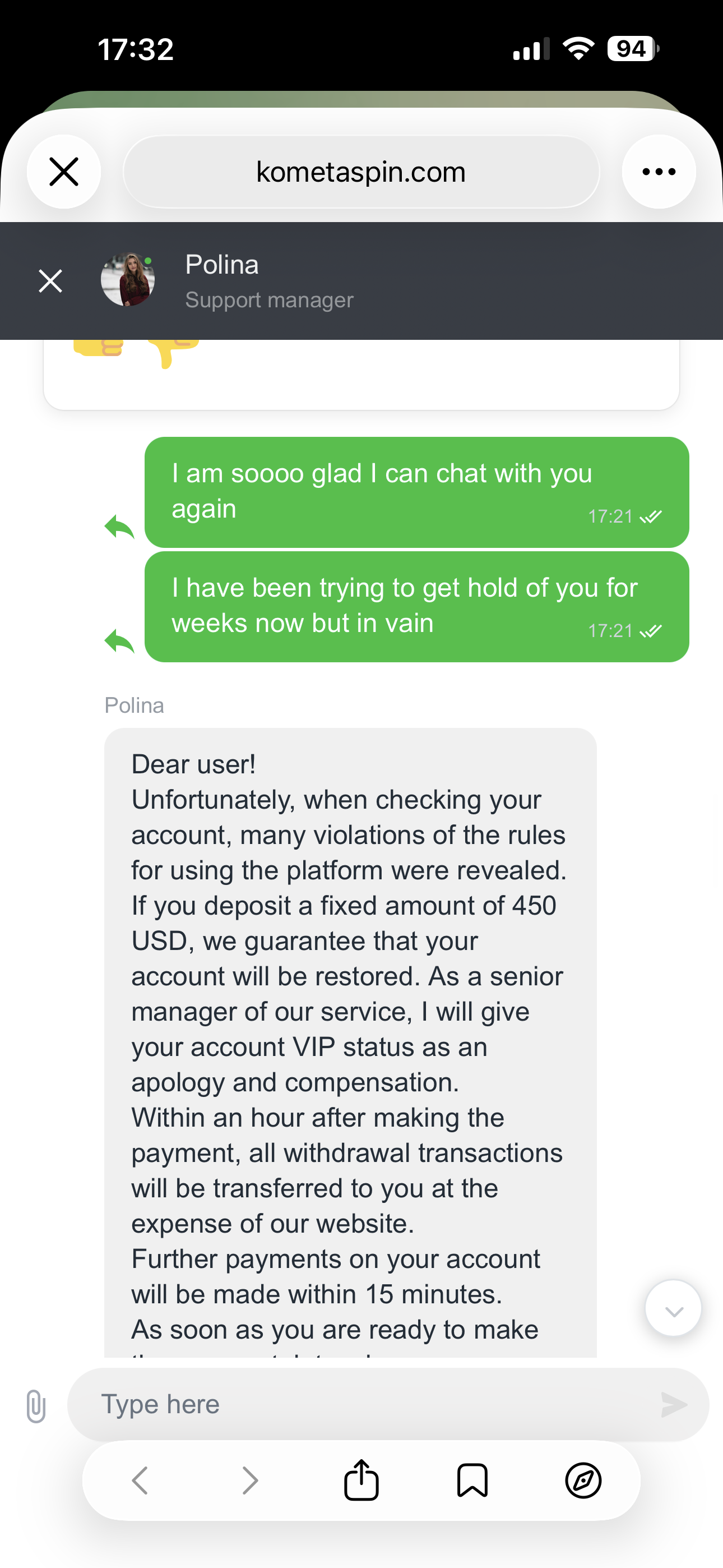Attach a file using paperclip icon
723x1568 pixels.
tap(36, 1405)
